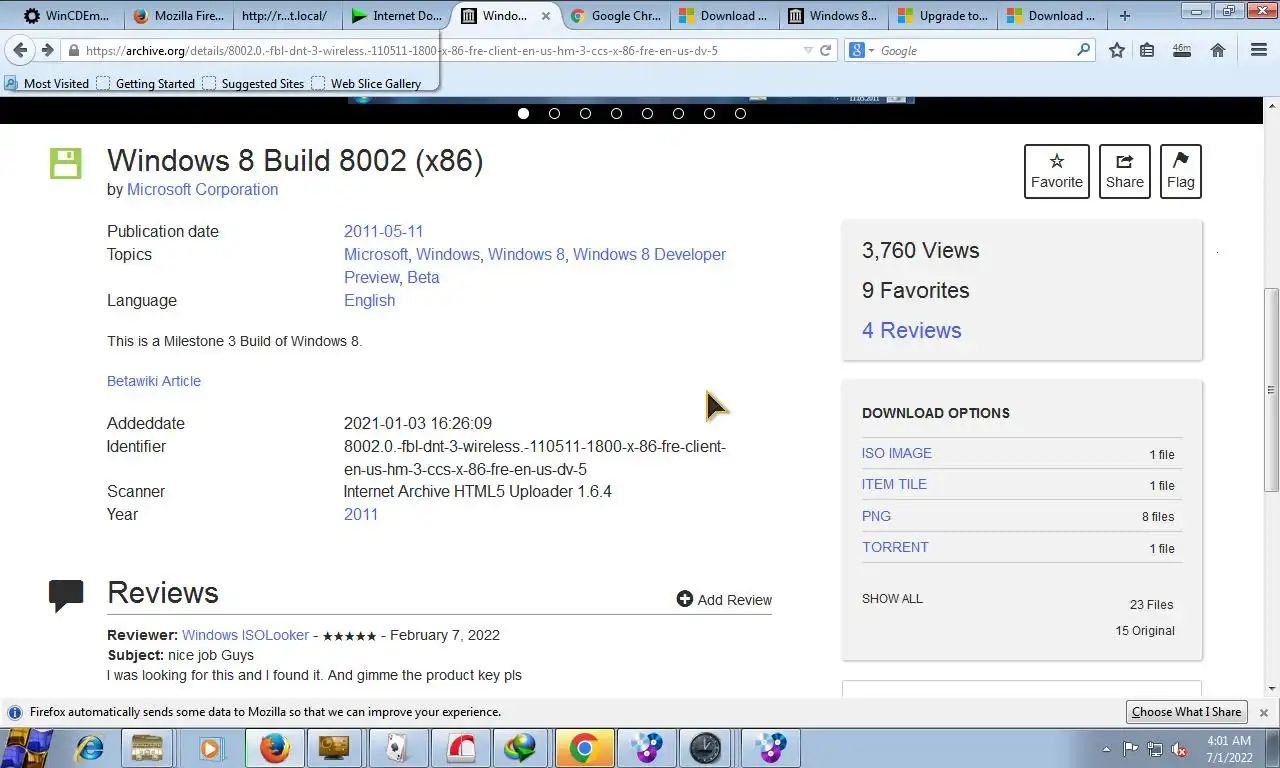Click the search magnifier icon in search box
The width and height of the screenshot is (1280, 768).
click(x=1083, y=50)
